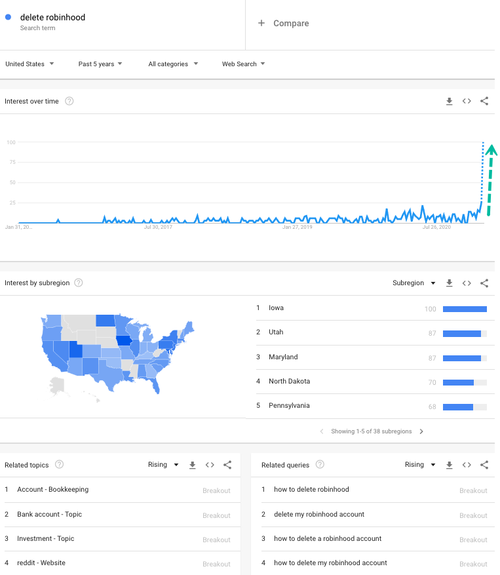Open embed code for Interest over time
Screen dimensions: 500x575
(x=467, y=101)
